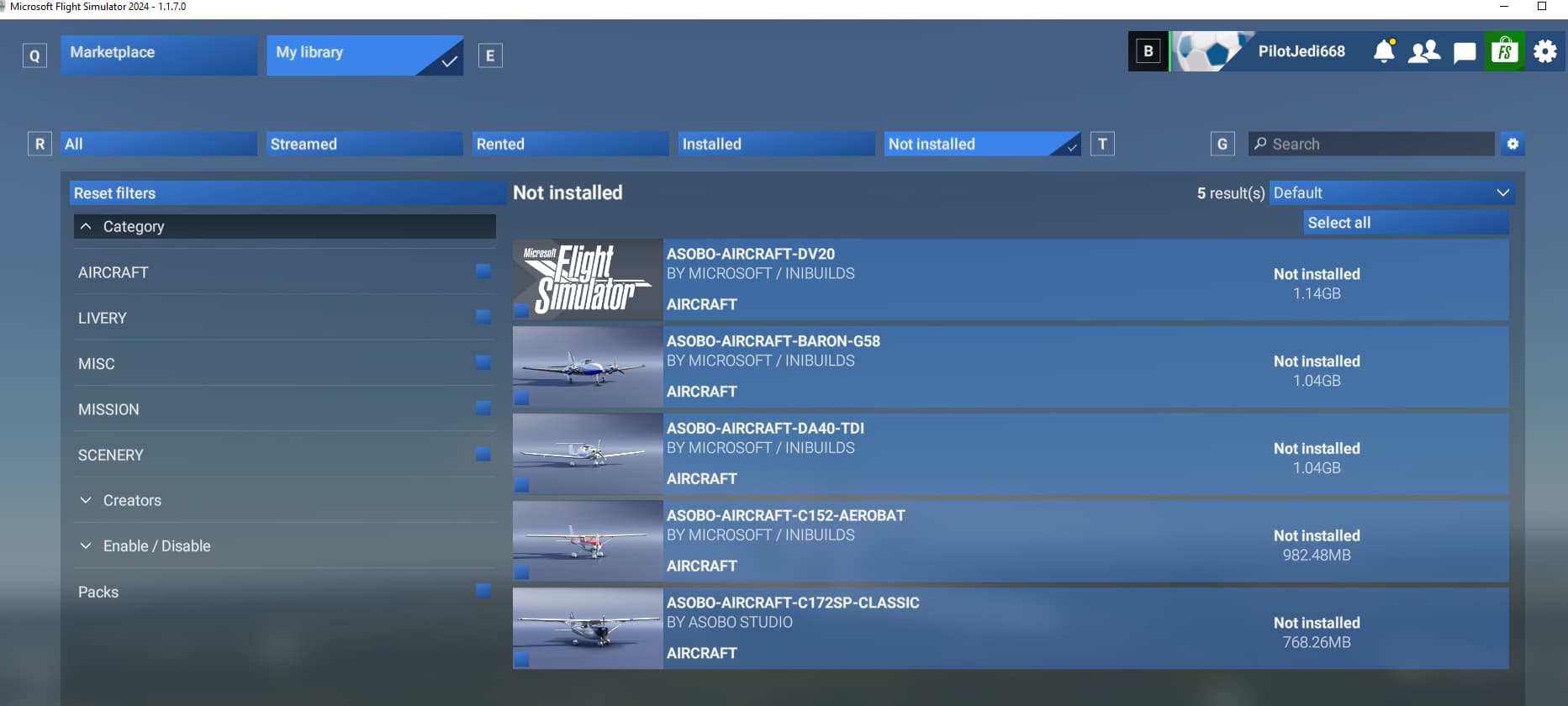
Task: Open the C152-AEROBAT aircraft thumbnail
Action: pyautogui.click(x=588, y=541)
